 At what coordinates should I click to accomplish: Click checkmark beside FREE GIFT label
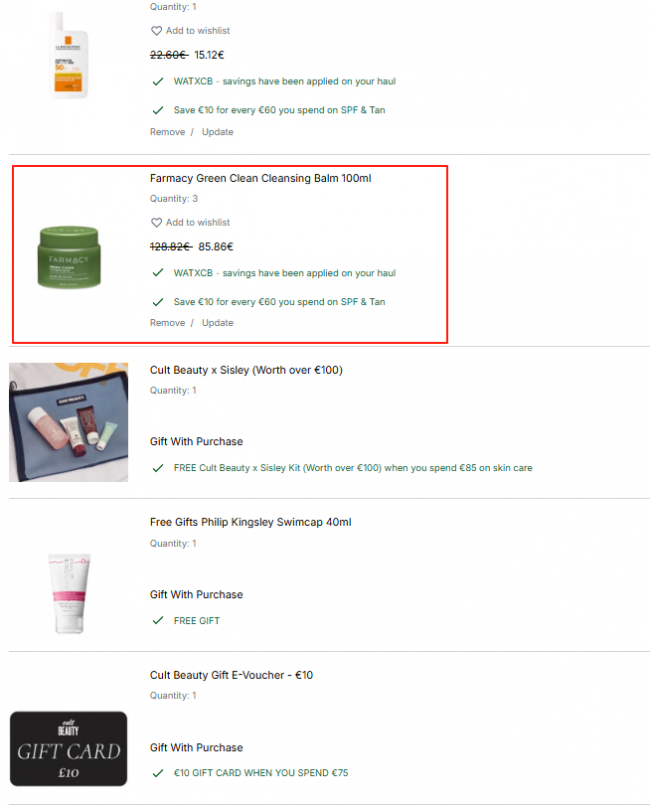pyautogui.click(x=158, y=621)
